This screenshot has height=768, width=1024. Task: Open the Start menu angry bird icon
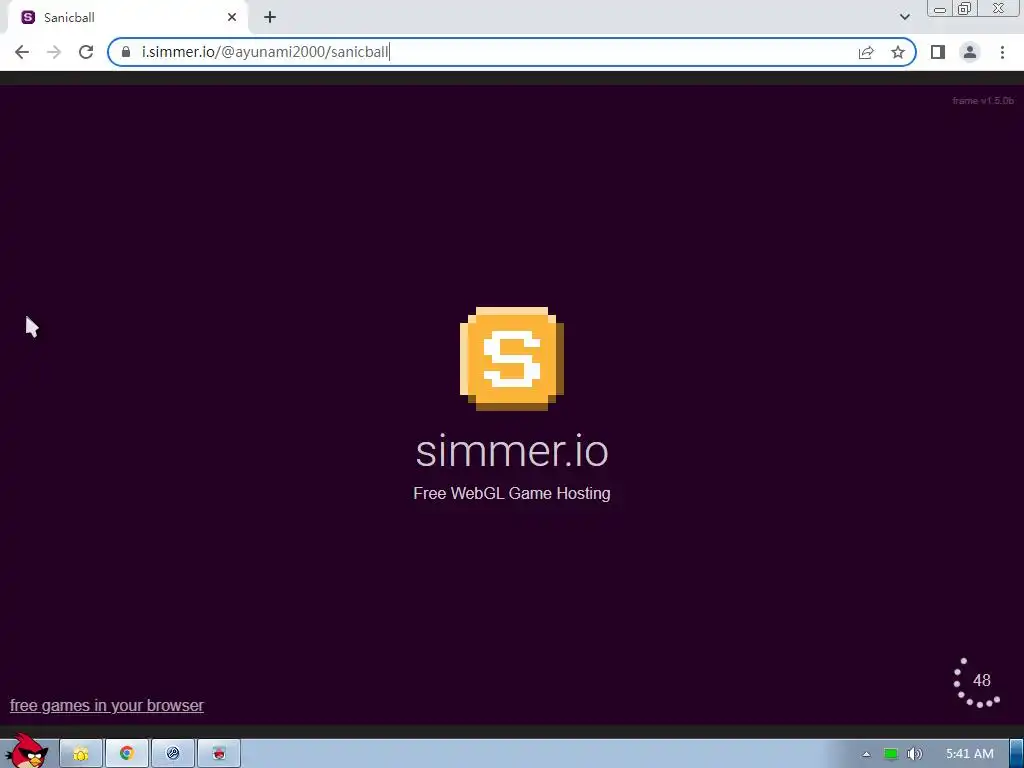click(26, 752)
